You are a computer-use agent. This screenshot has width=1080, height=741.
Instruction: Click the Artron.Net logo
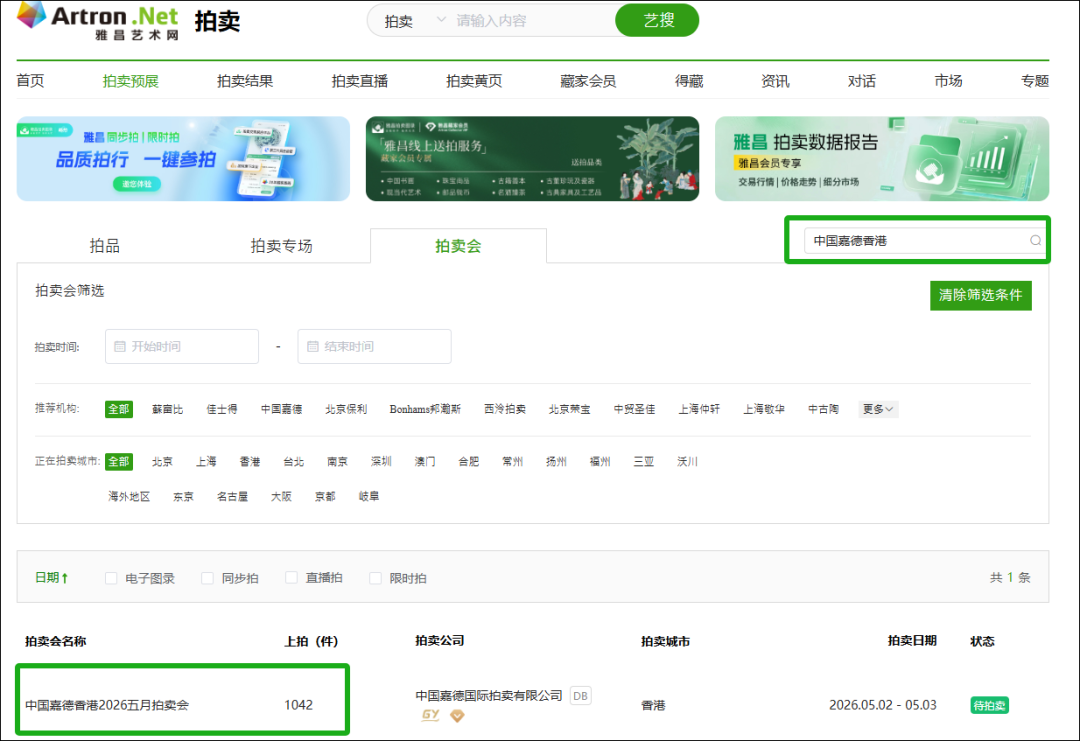click(98, 21)
